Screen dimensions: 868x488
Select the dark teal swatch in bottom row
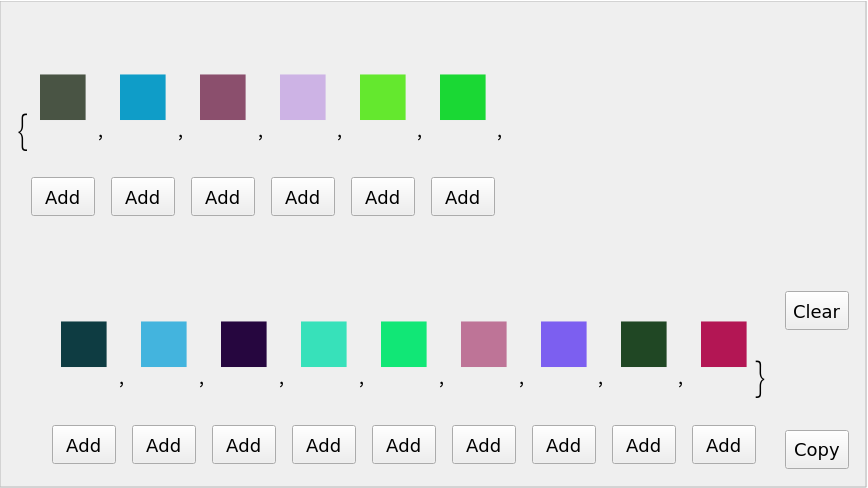tap(84, 344)
